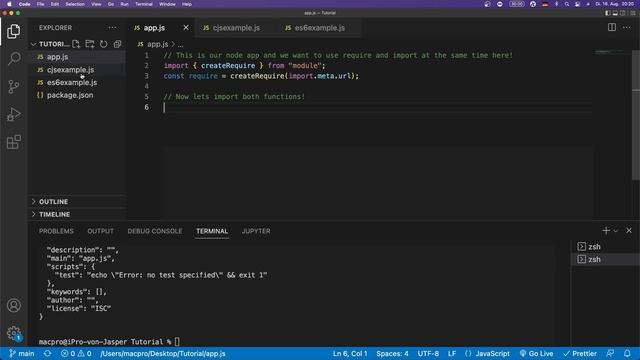Close the terminal panel
640x360 pixels.
pos(629,231)
